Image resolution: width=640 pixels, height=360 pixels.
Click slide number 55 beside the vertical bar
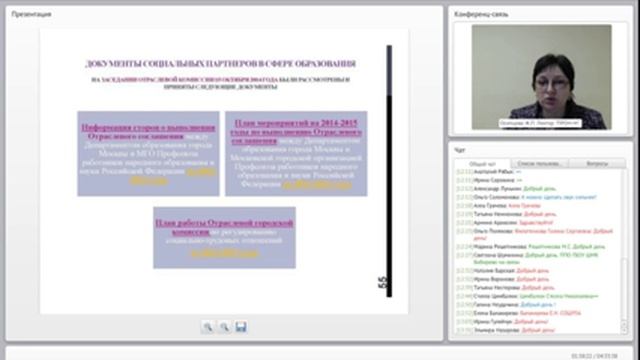tap(382, 282)
